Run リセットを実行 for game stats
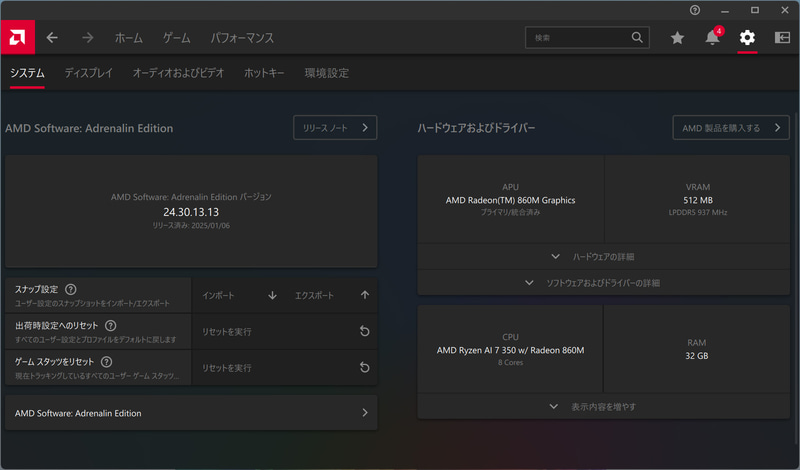The image size is (800, 470). [x=285, y=368]
